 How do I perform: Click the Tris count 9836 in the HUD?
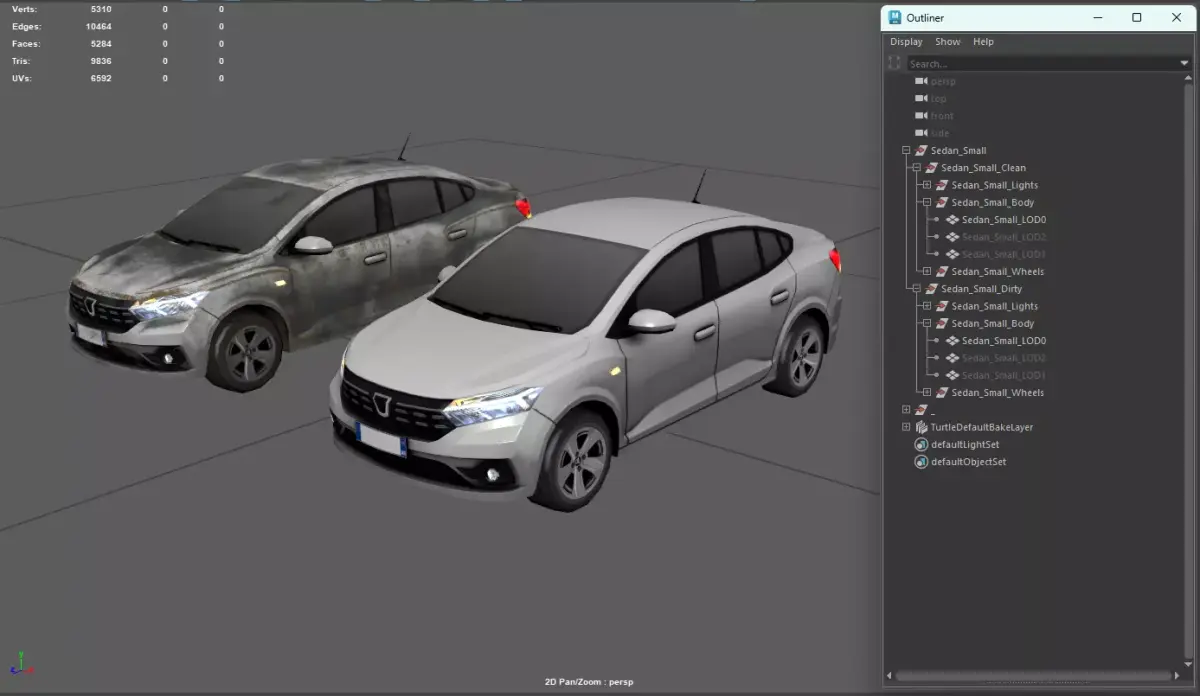pyautogui.click(x=100, y=61)
